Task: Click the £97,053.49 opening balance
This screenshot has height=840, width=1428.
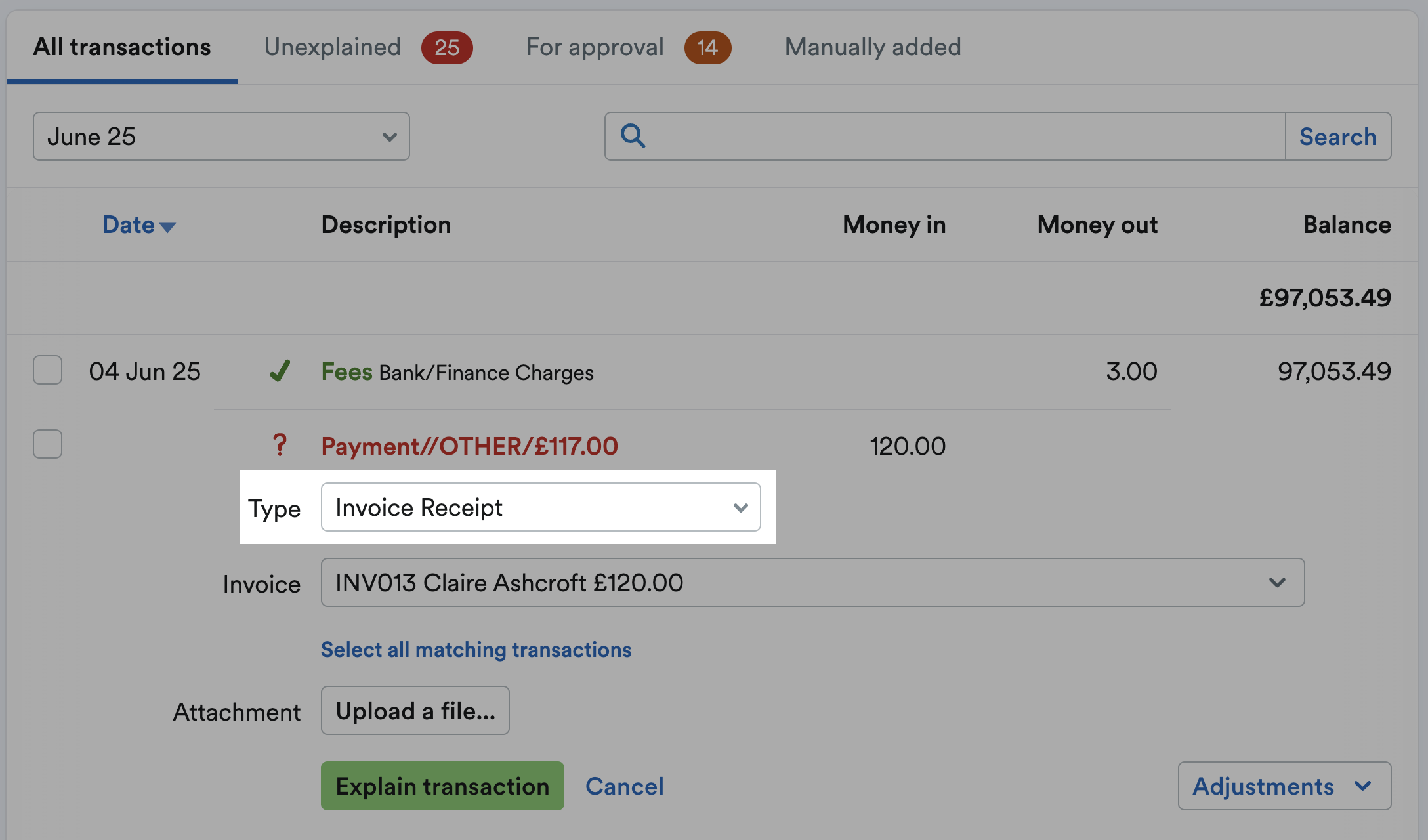Action: click(1325, 298)
